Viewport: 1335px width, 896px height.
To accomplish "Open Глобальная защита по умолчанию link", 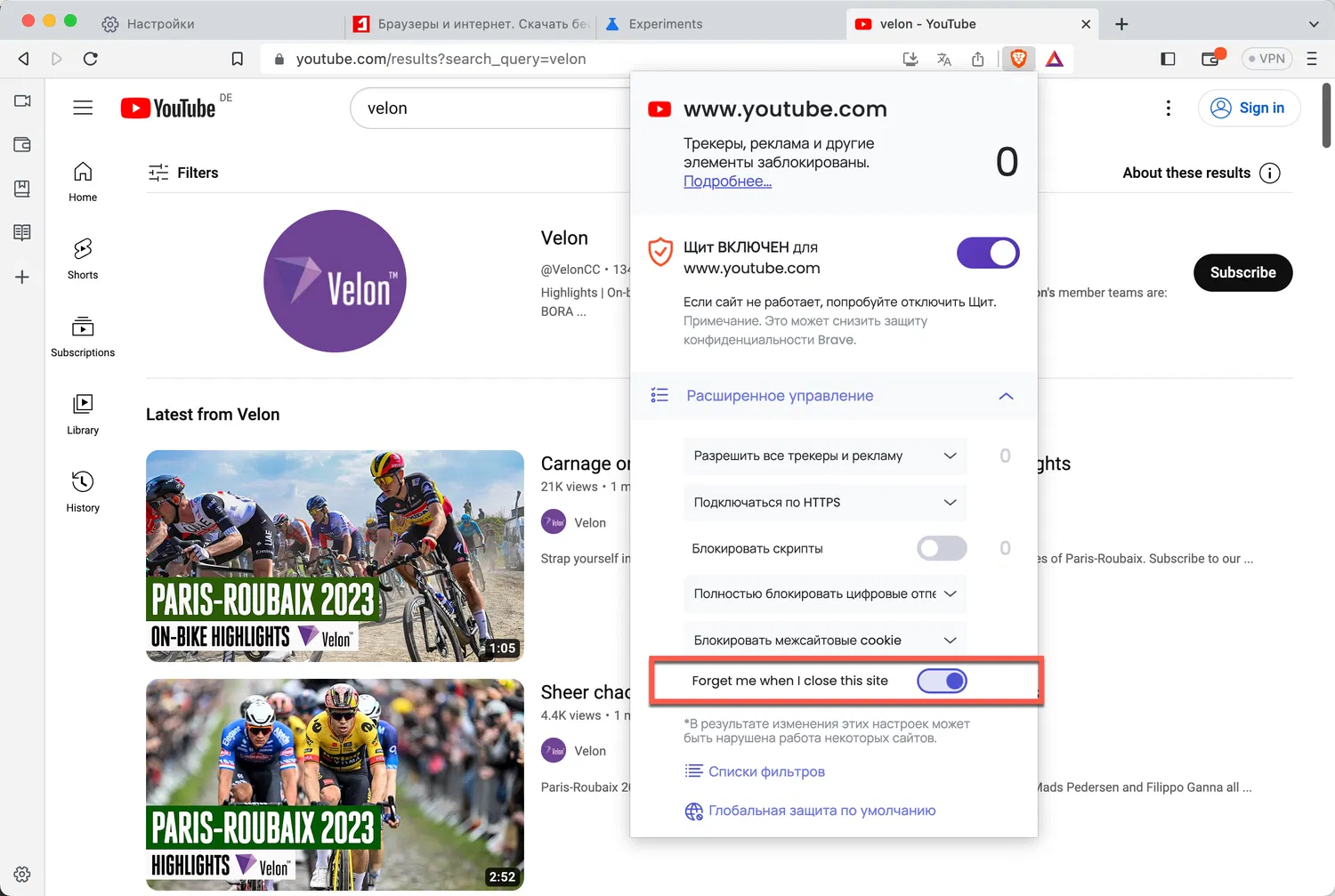I will tap(810, 811).
